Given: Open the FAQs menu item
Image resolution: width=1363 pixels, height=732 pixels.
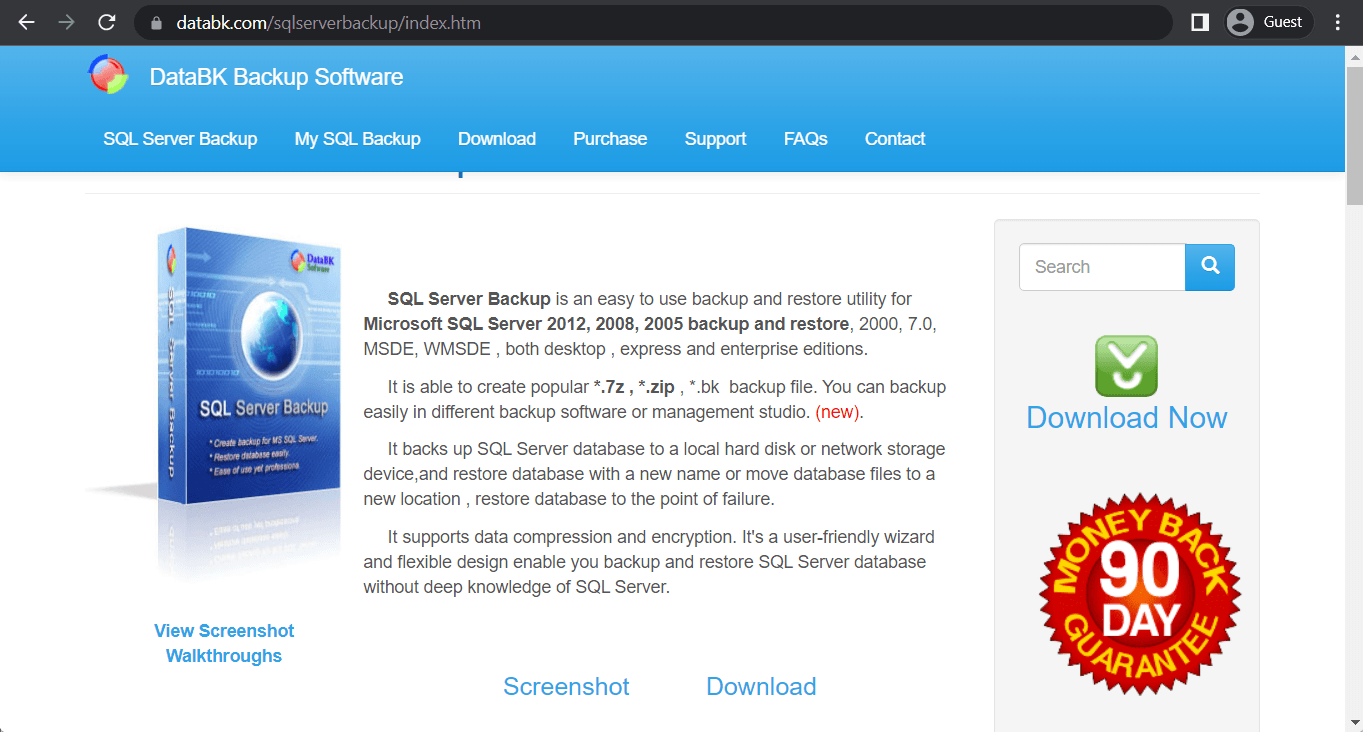Looking at the screenshot, I should [805, 139].
